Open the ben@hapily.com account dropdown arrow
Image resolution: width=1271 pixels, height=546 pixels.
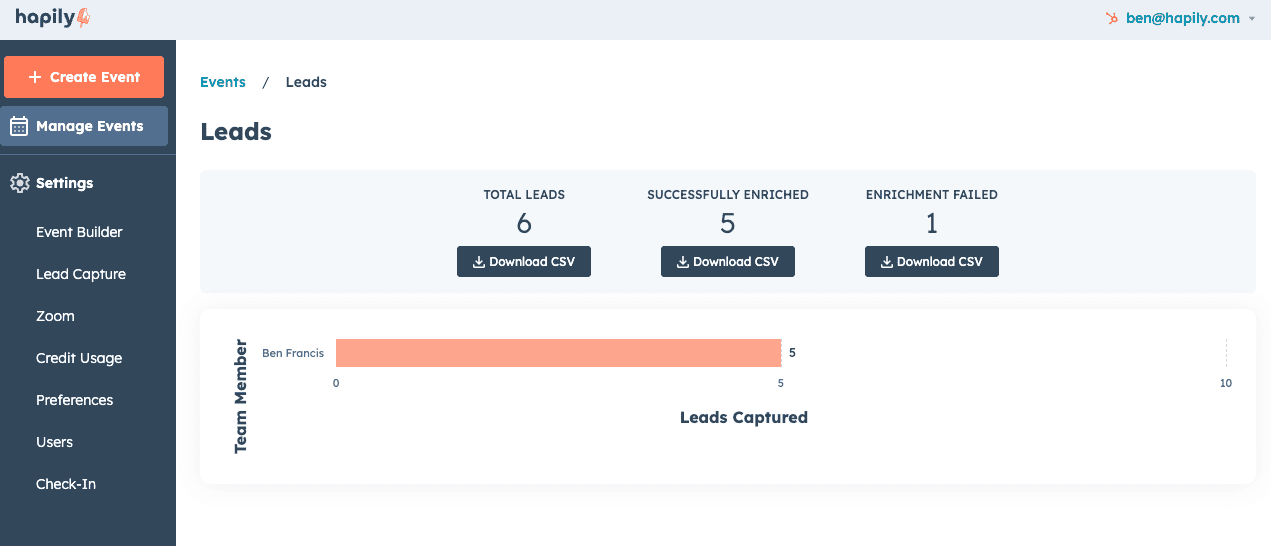pos(1252,19)
